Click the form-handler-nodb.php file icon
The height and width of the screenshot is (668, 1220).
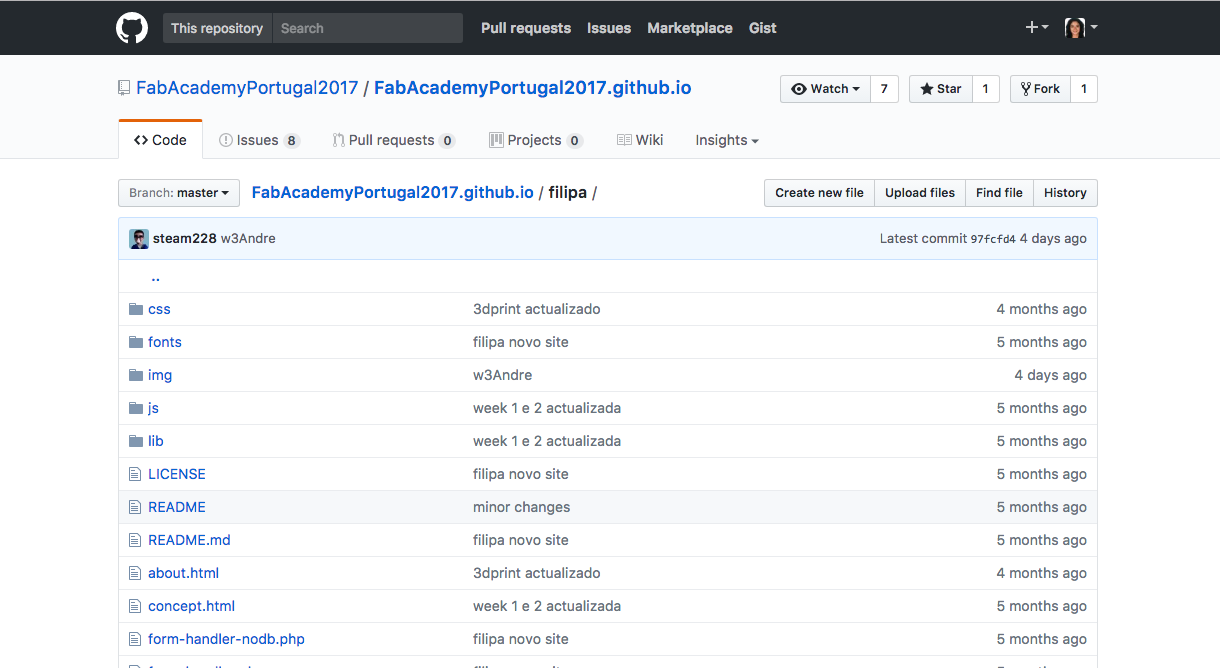pyautogui.click(x=135, y=639)
